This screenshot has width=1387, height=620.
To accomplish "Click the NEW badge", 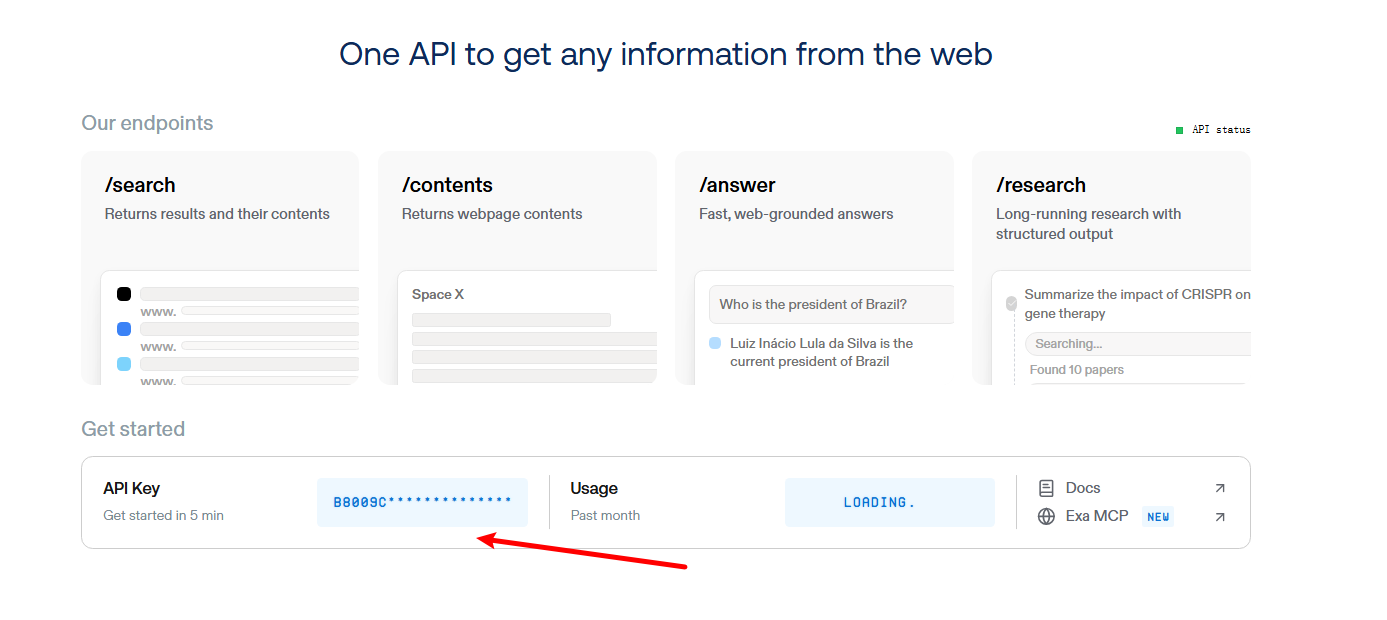I will (x=1158, y=517).
